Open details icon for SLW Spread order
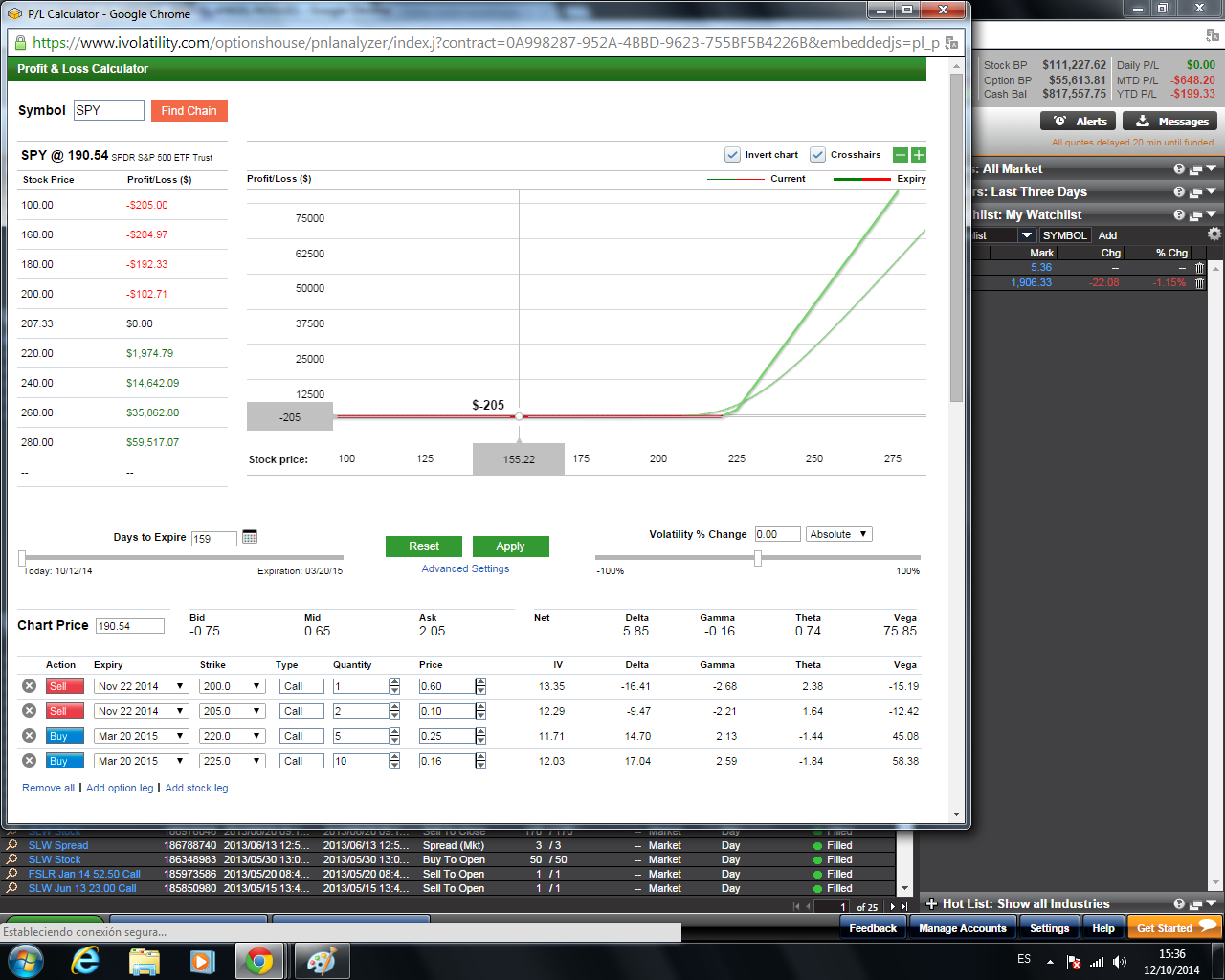 pos(11,846)
